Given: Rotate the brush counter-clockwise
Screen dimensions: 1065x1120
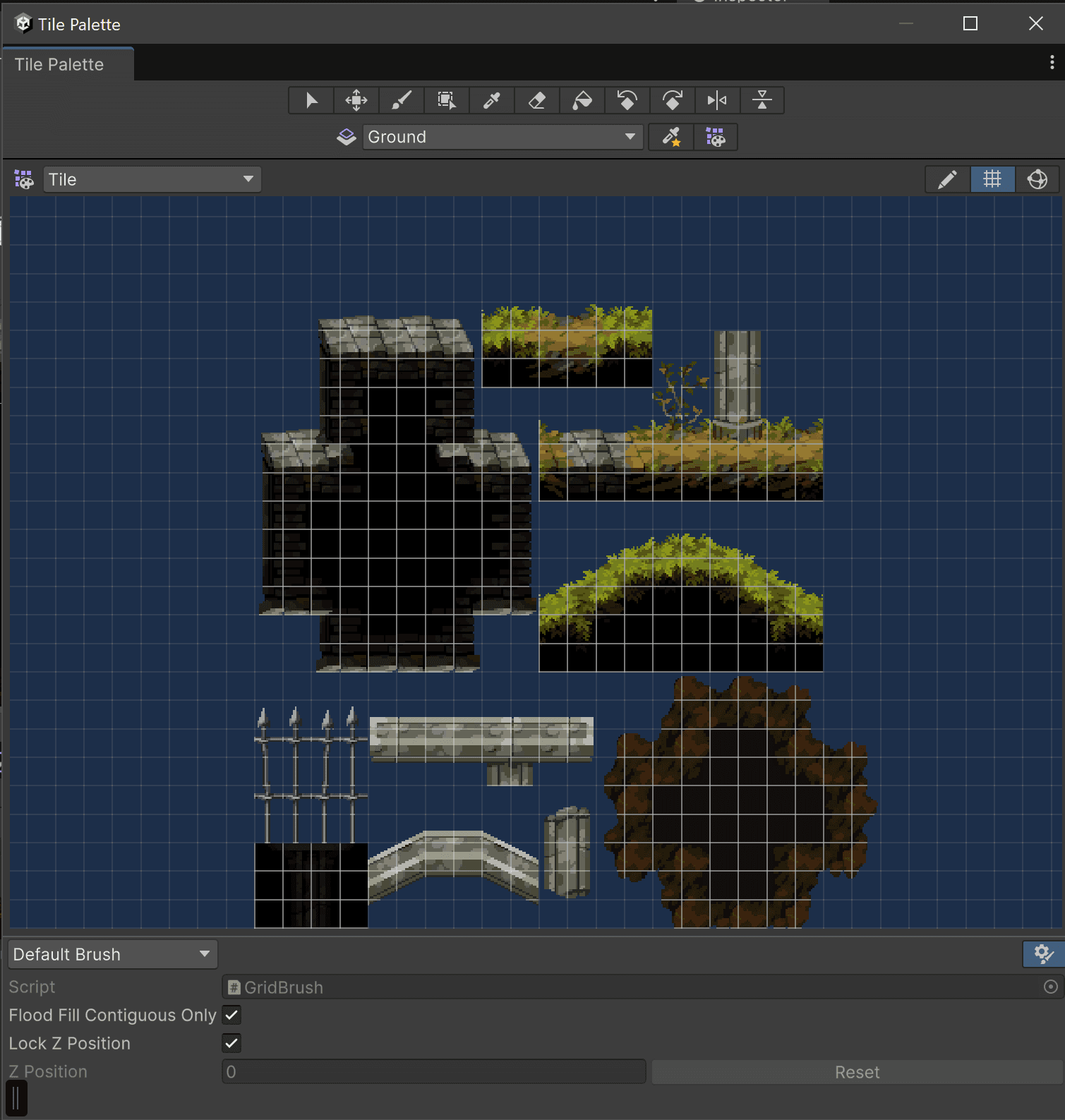Looking at the screenshot, I should click(627, 100).
